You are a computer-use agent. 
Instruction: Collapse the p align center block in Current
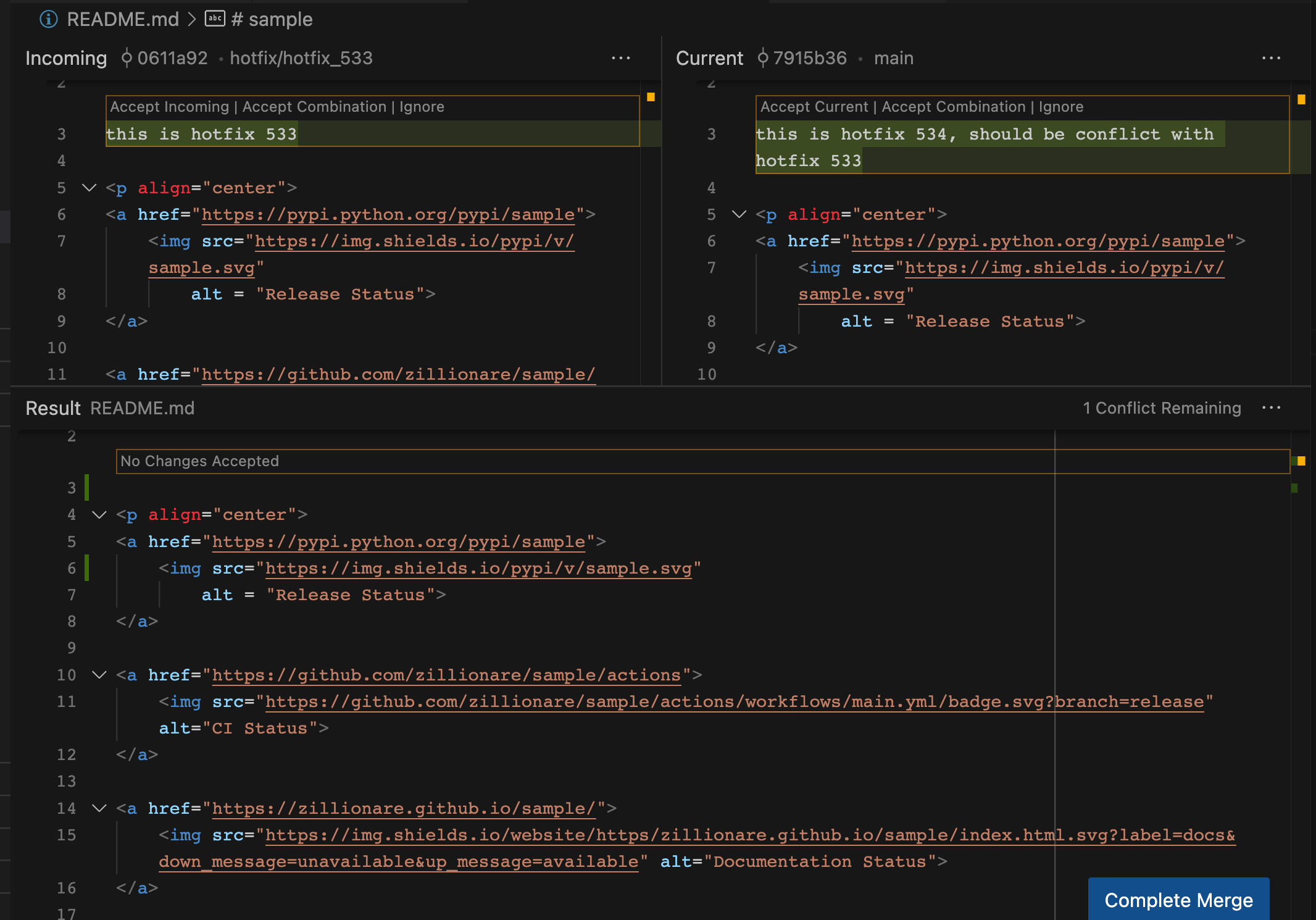pos(739,214)
